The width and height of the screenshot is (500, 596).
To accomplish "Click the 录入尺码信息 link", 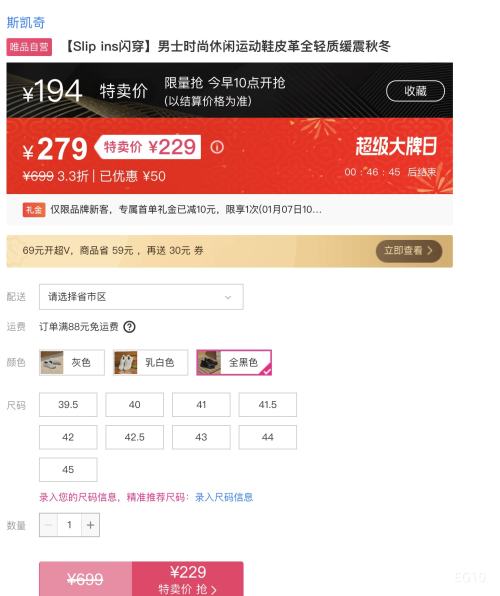I will [224, 497].
